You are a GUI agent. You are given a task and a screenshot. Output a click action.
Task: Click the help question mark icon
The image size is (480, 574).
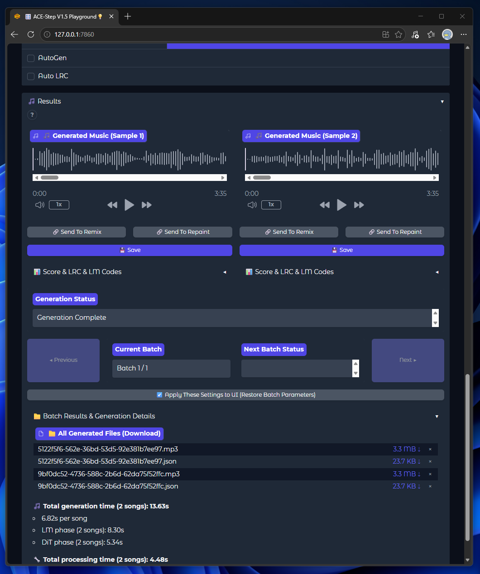pos(32,115)
